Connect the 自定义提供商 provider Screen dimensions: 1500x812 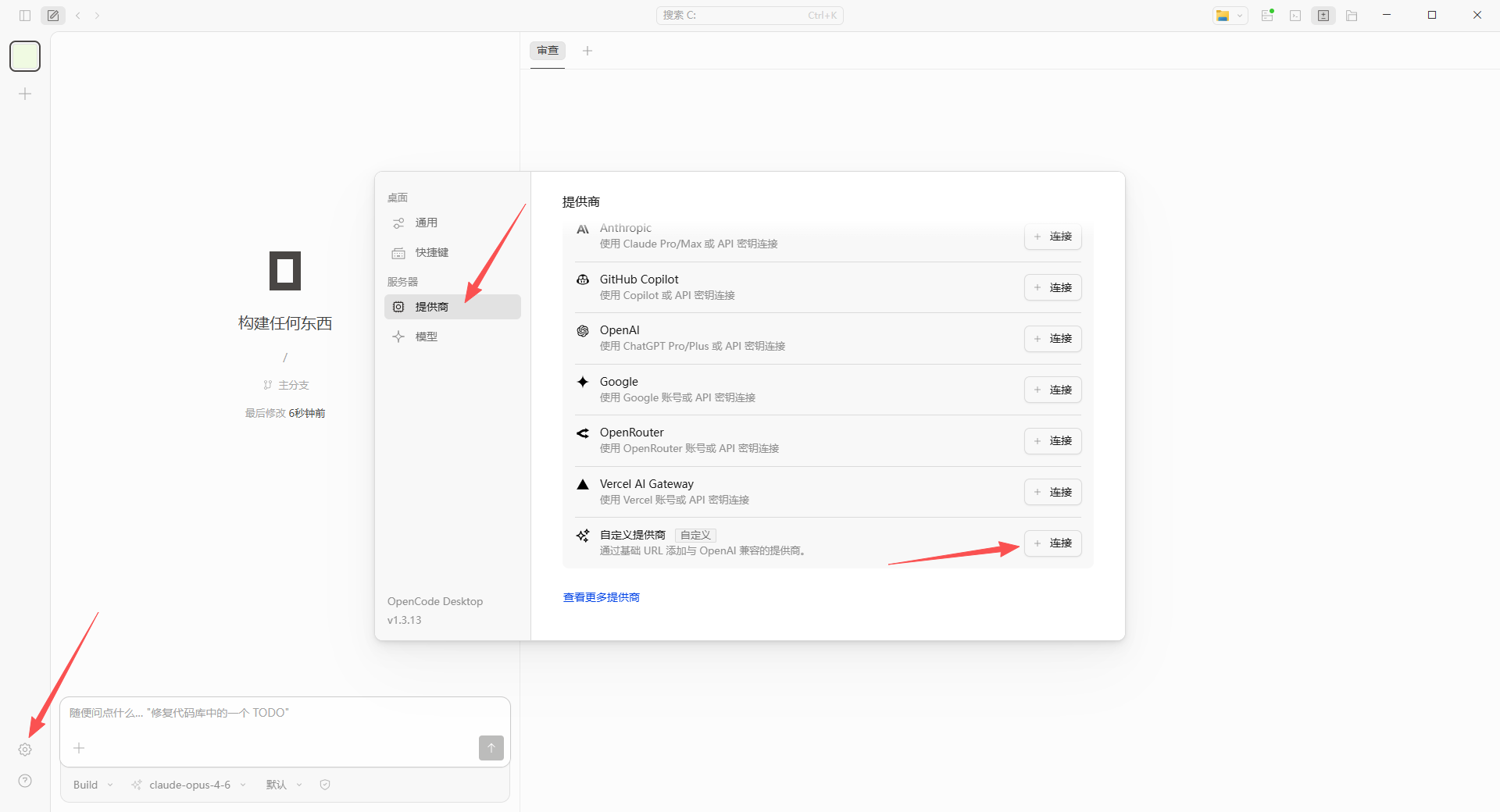pyautogui.click(x=1052, y=543)
